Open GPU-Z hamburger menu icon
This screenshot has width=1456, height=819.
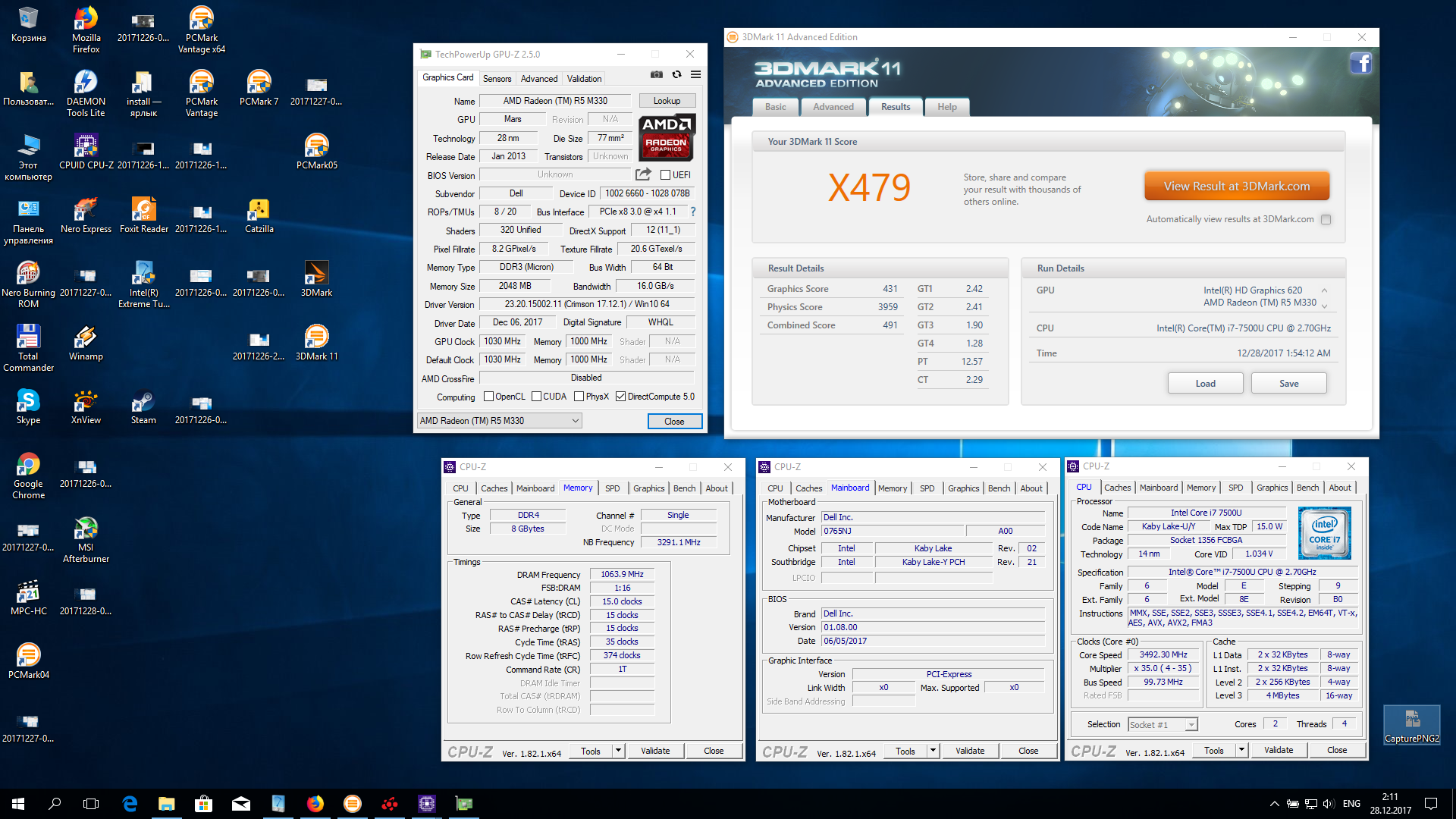point(695,75)
